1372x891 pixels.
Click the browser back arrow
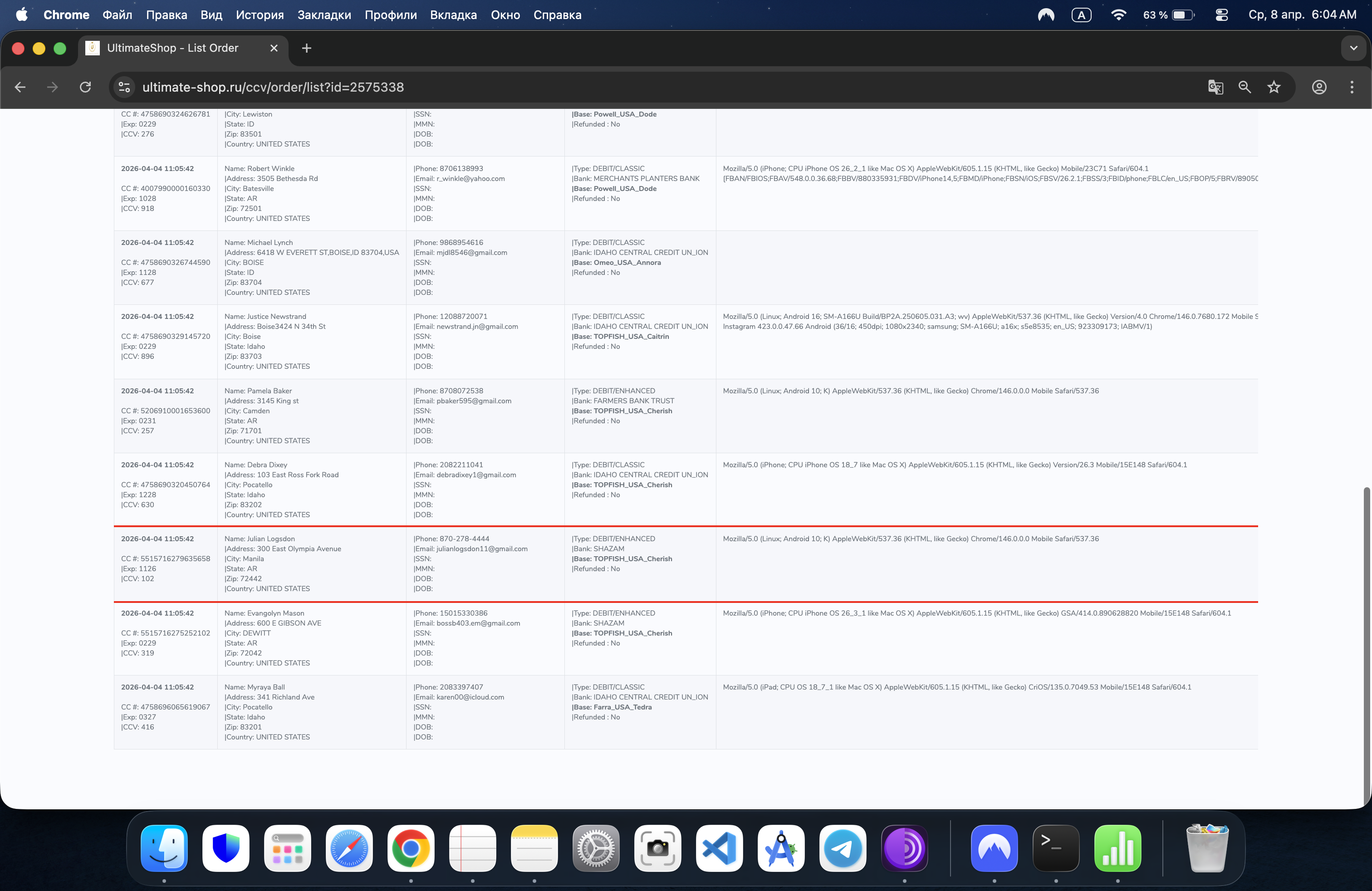click(20, 87)
